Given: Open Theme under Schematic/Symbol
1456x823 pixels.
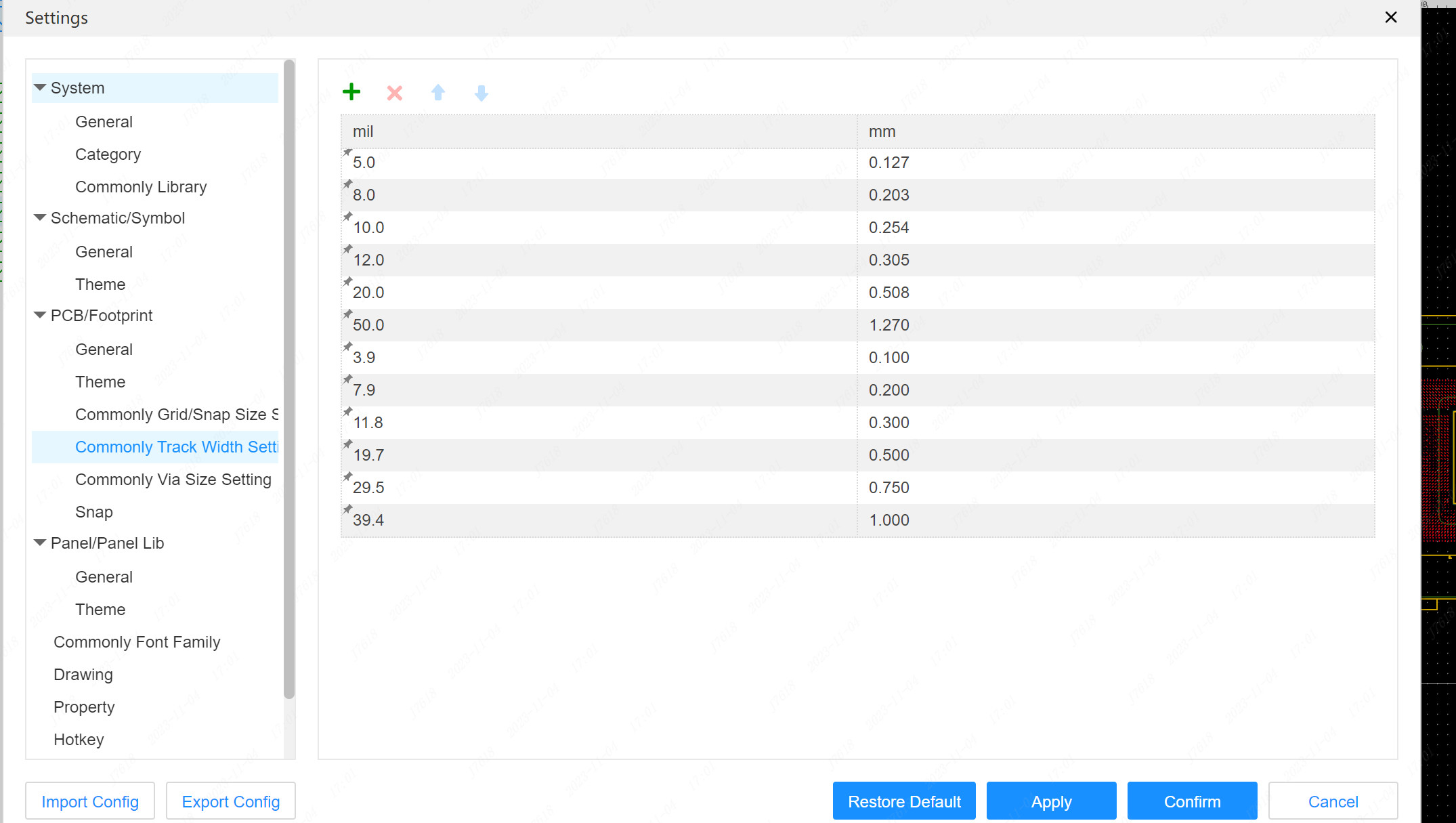Looking at the screenshot, I should point(100,284).
